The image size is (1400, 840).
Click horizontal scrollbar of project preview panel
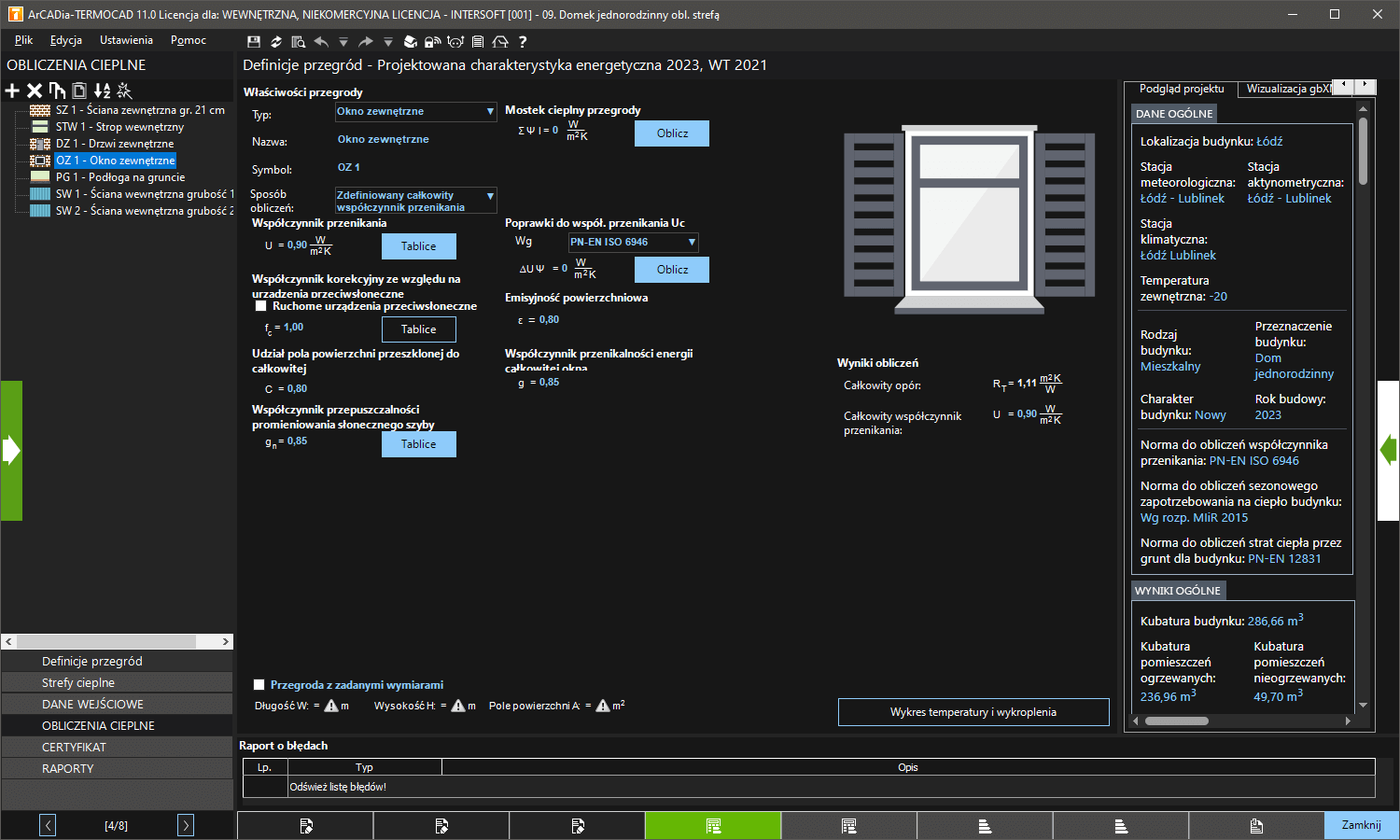tap(1241, 721)
